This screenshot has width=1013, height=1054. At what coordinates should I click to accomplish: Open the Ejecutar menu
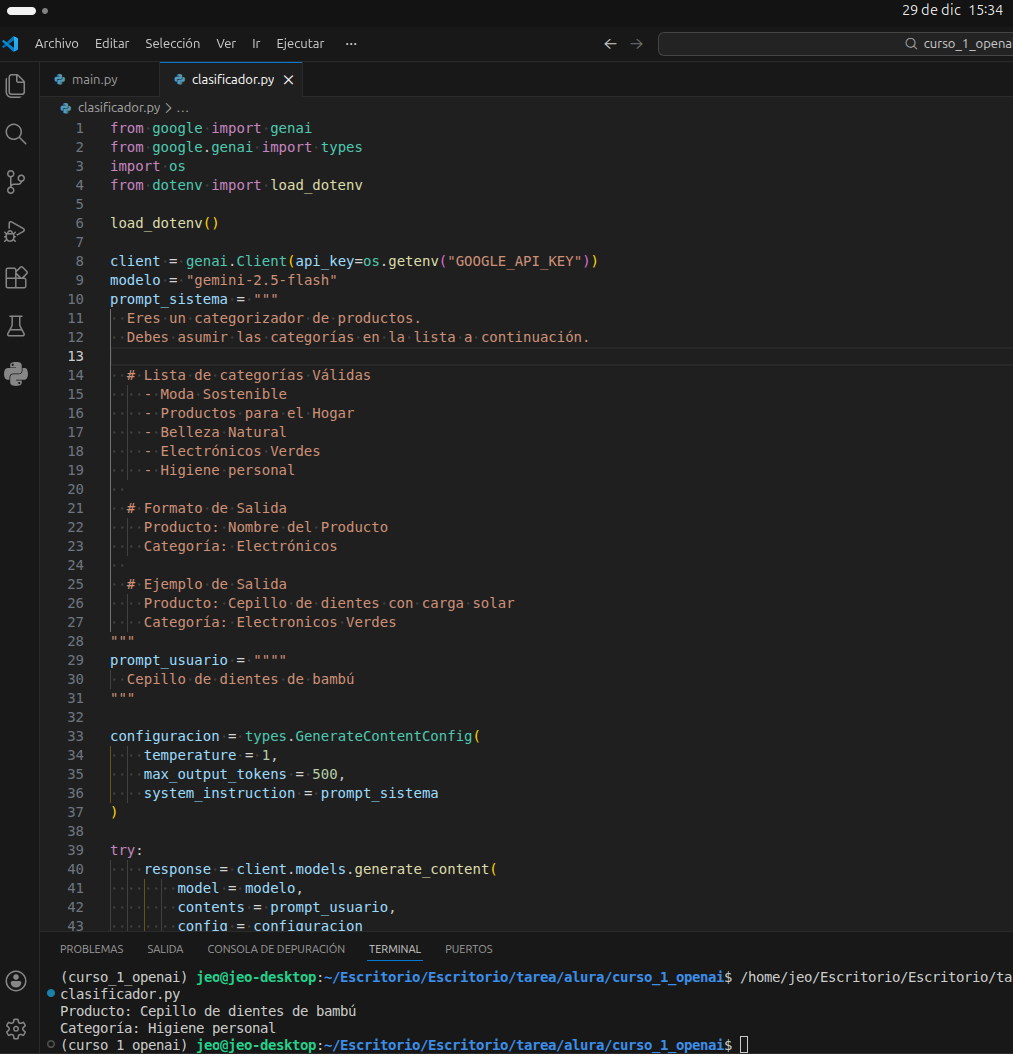pos(300,44)
